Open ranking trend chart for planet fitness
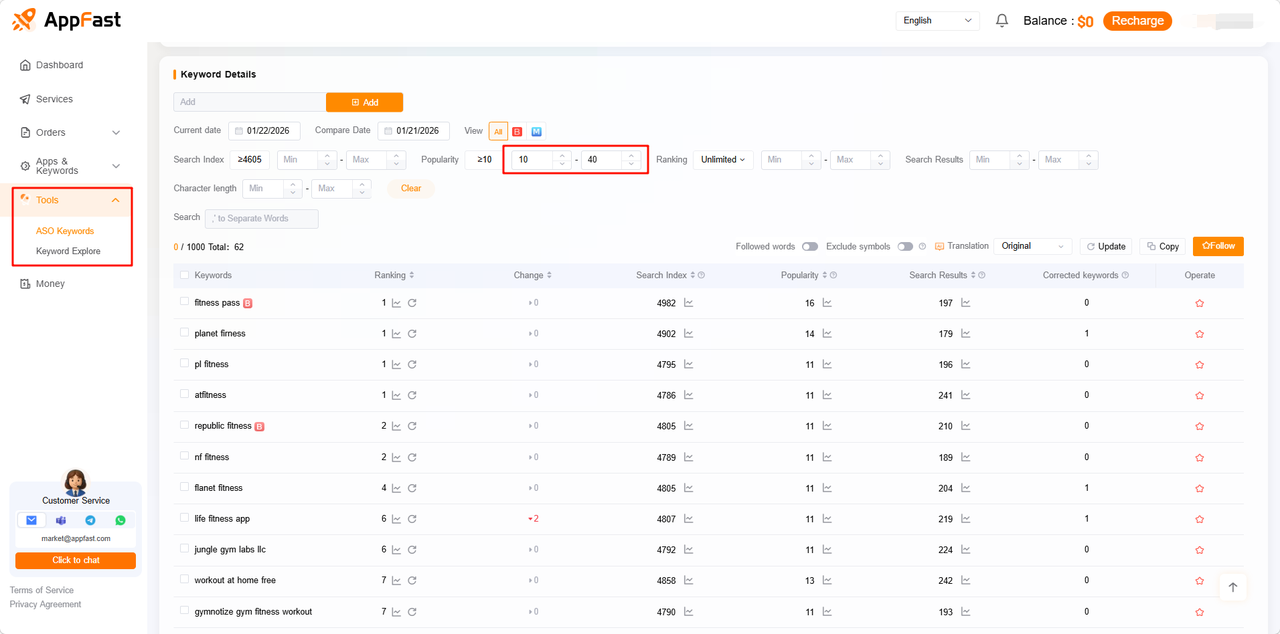The height and width of the screenshot is (634, 1280). [x=396, y=334]
